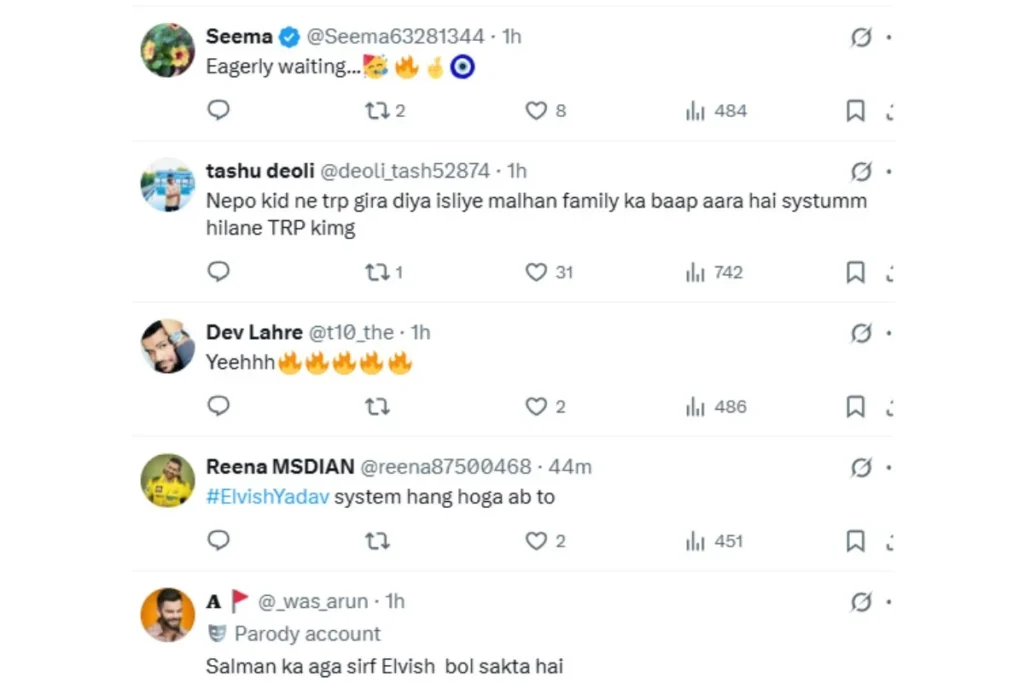Image resolution: width=1024 pixels, height=683 pixels.
Task: Like tashu deoli's tweet
Action: click(536, 272)
